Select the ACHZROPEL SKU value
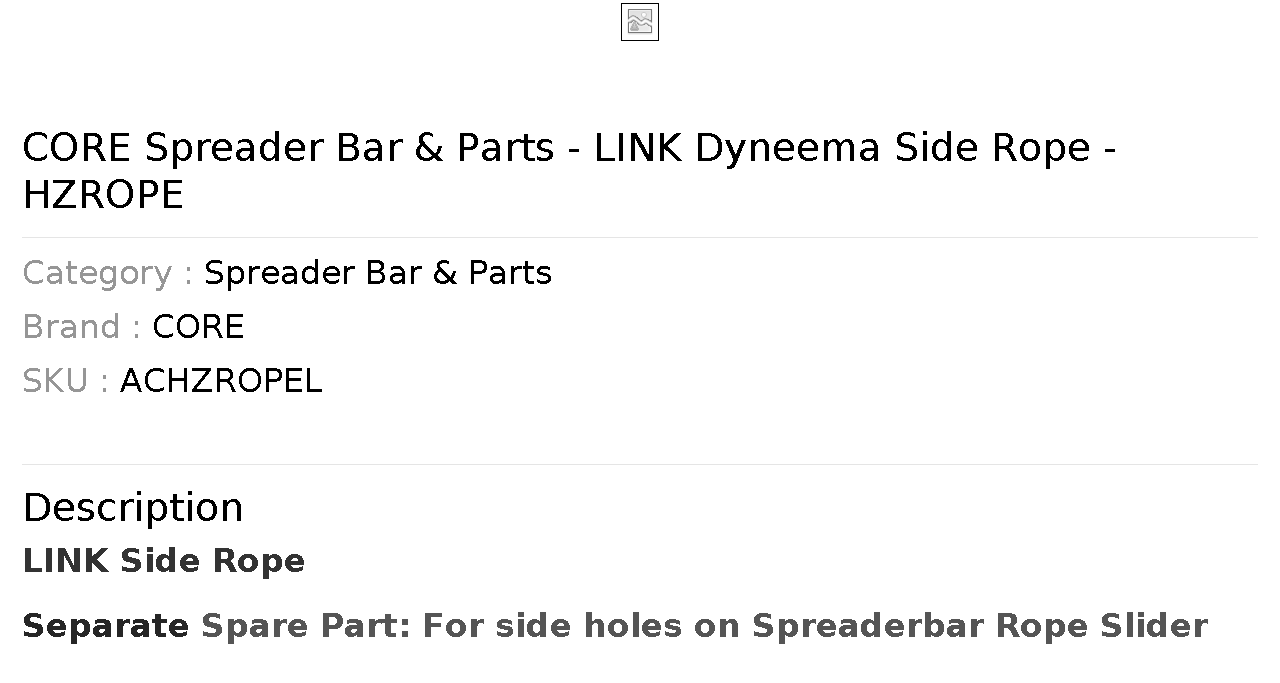 (221, 381)
